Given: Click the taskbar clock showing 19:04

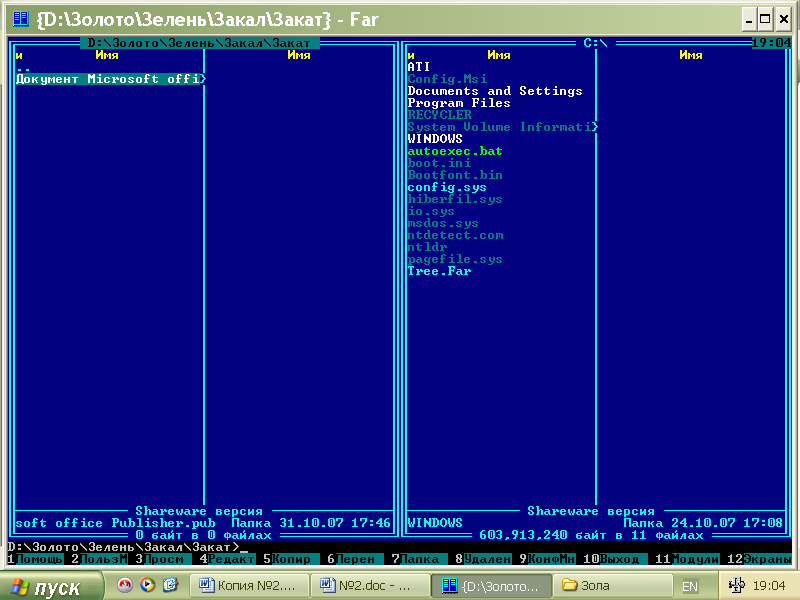Looking at the screenshot, I should (x=769, y=586).
